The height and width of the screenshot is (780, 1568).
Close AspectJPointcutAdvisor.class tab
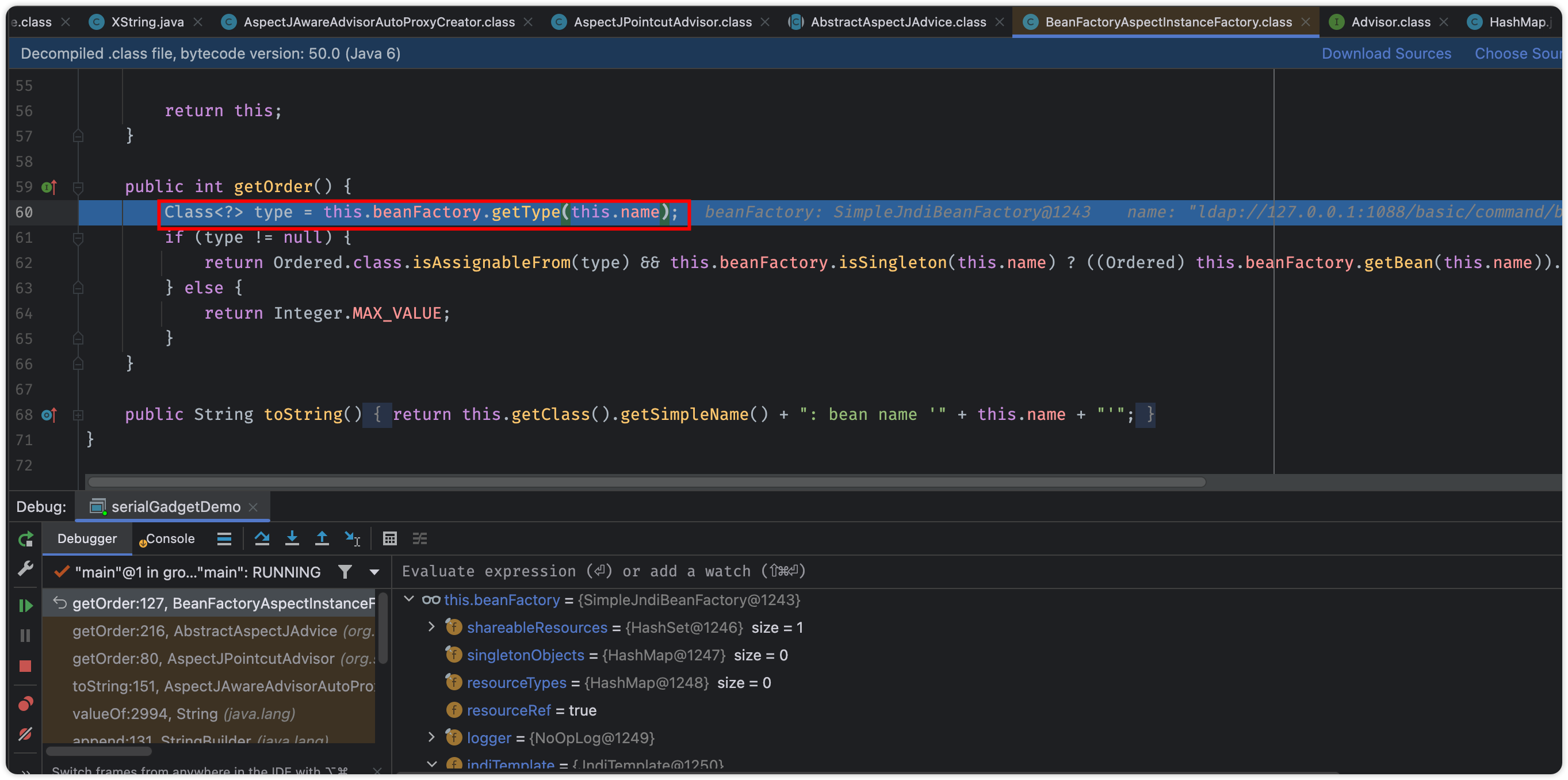click(765, 22)
